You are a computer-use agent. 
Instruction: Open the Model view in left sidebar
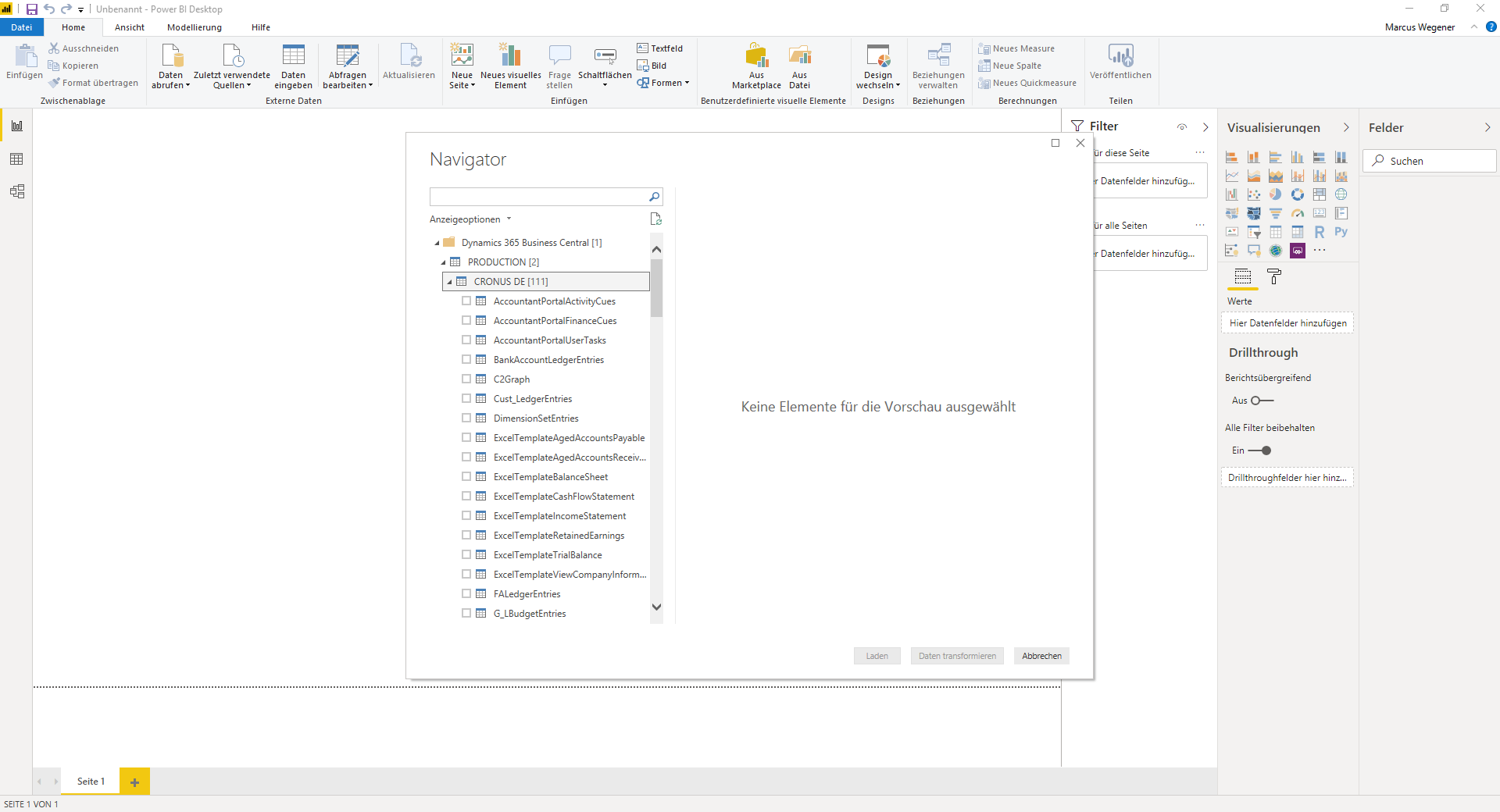16,191
